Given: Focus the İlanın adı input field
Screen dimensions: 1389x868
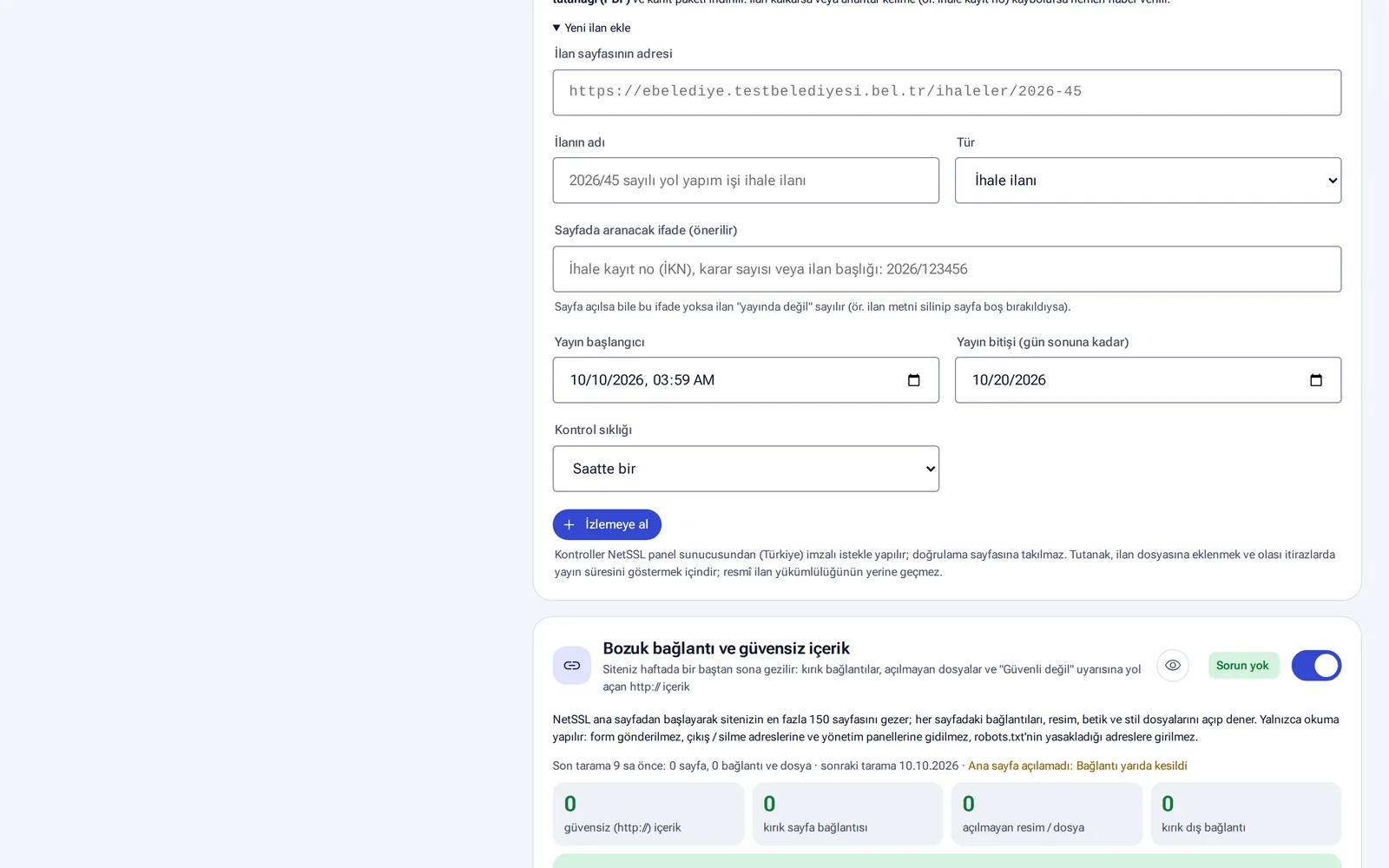Looking at the screenshot, I should coord(746,181).
